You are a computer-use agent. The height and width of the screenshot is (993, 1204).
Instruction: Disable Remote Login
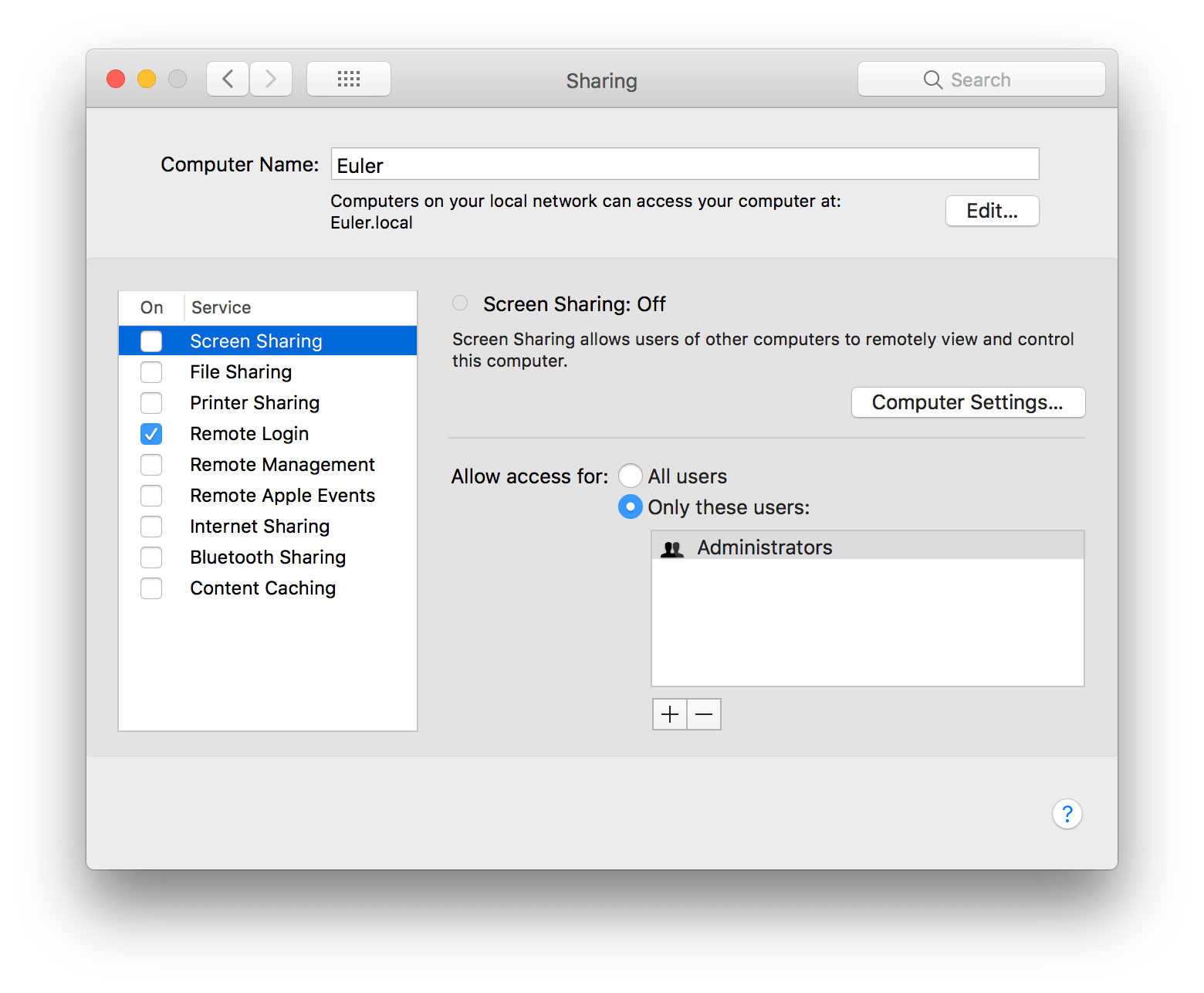point(151,433)
